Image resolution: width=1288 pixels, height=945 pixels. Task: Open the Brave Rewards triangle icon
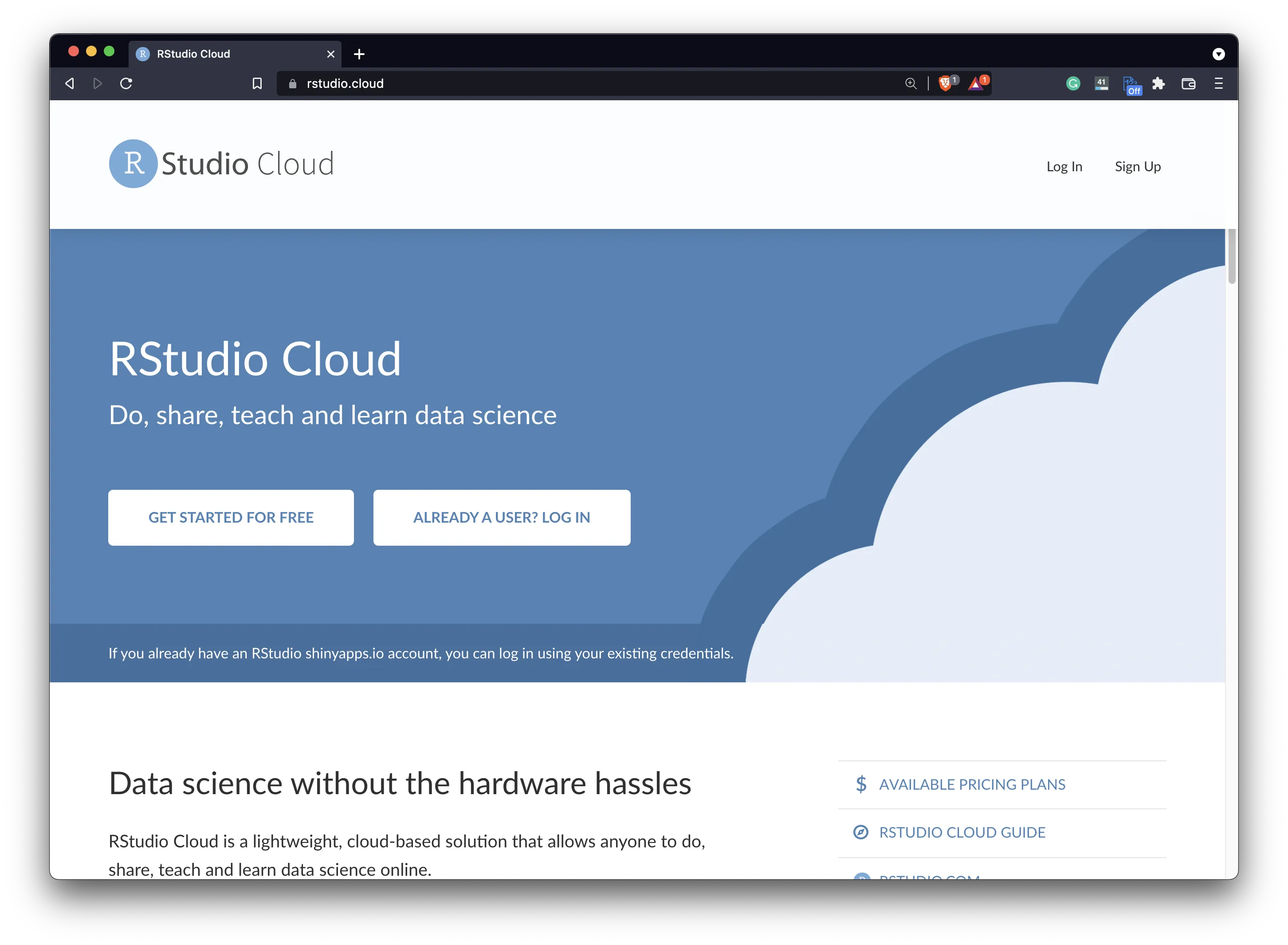click(x=976, y=84)
